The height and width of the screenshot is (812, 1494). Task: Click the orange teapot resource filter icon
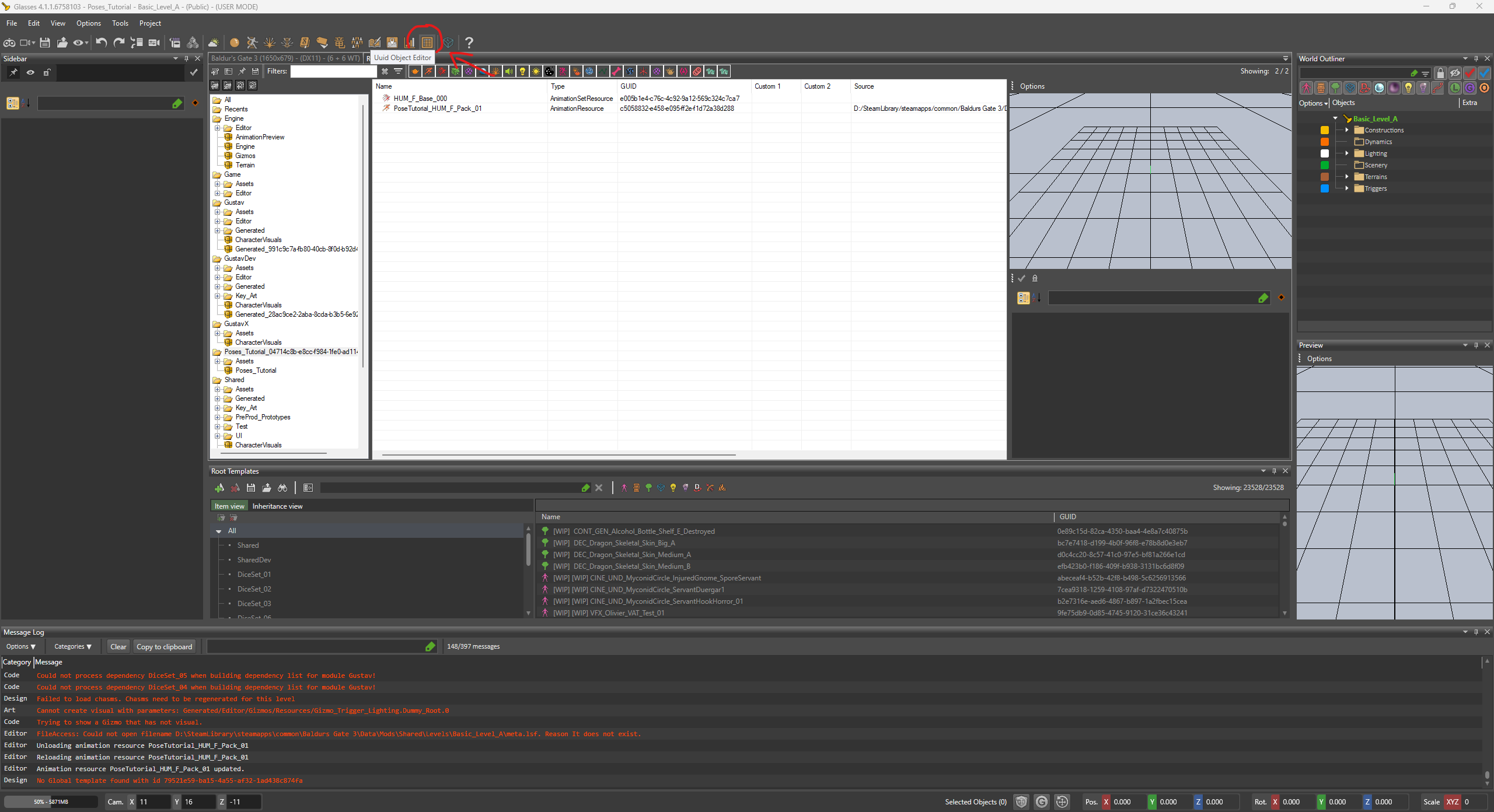pos(415,71)
